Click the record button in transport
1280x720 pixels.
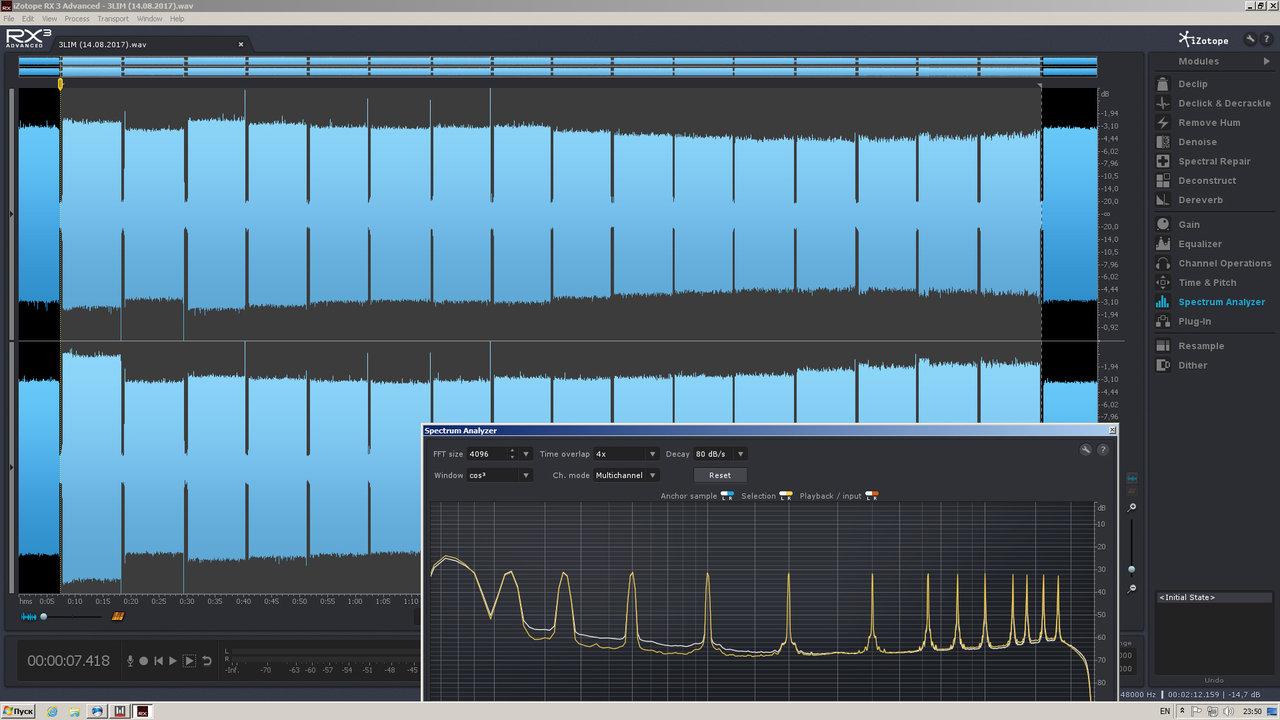(x=144, y=661)
